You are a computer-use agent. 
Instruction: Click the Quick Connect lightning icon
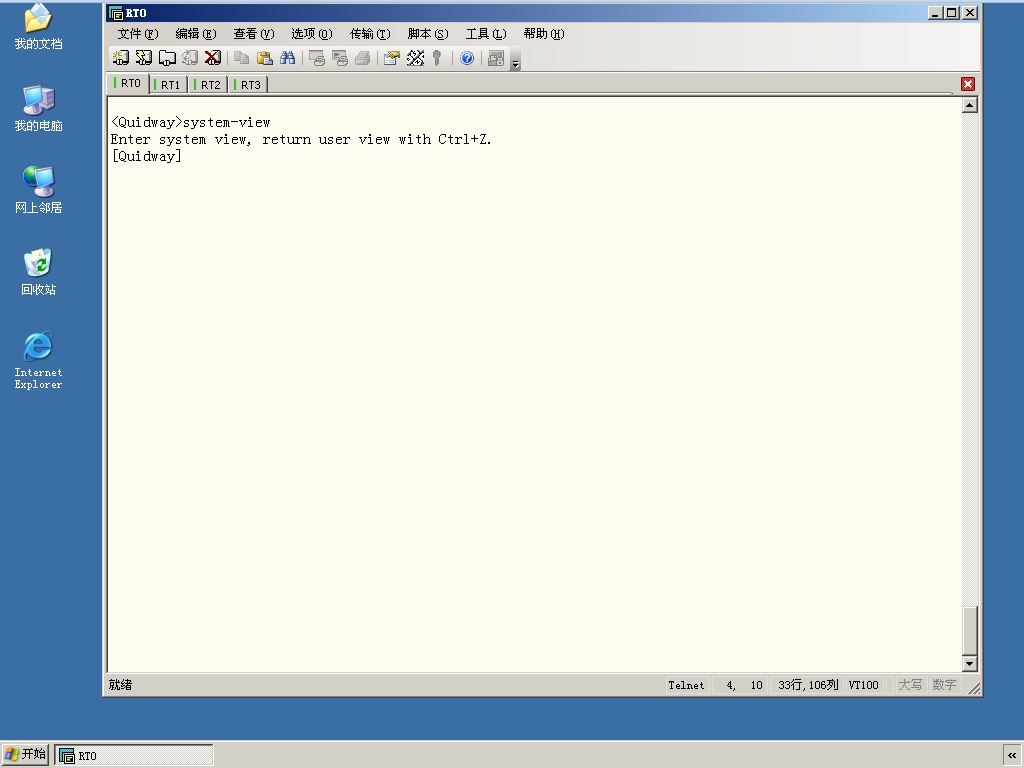tap(144, 58)
